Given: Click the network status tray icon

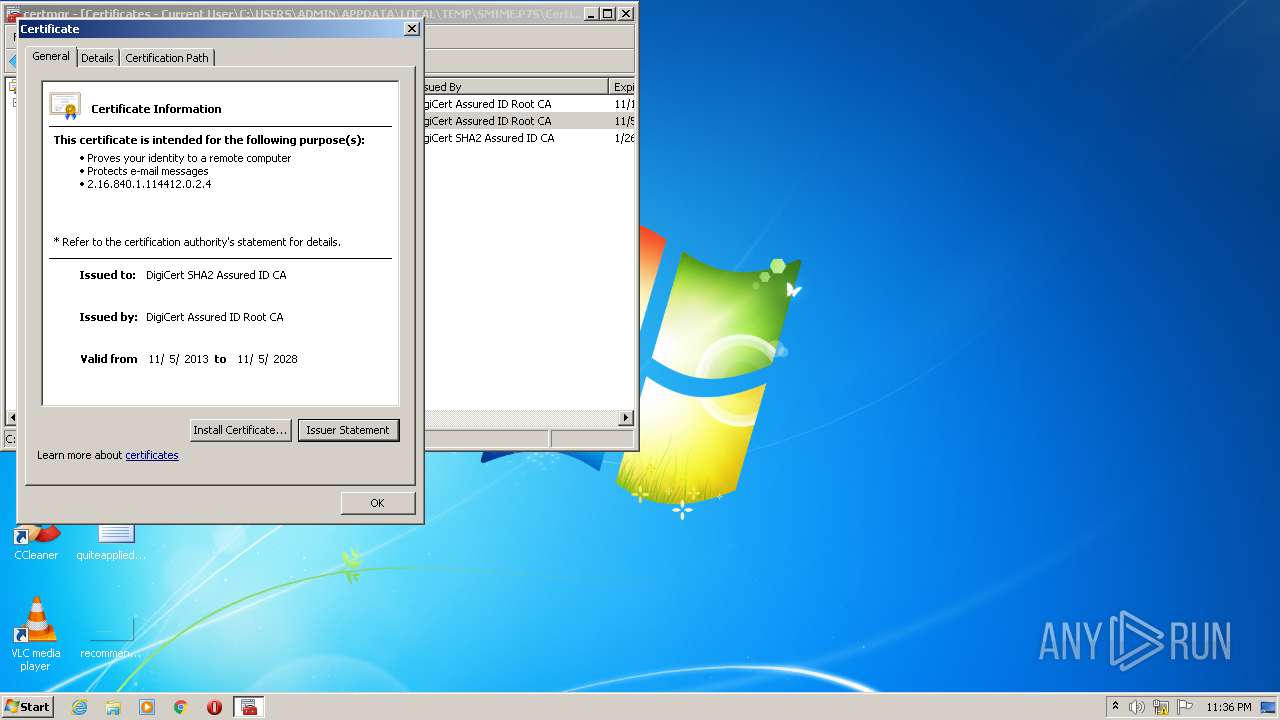Looking at the screenshot, I should 1161,707.
